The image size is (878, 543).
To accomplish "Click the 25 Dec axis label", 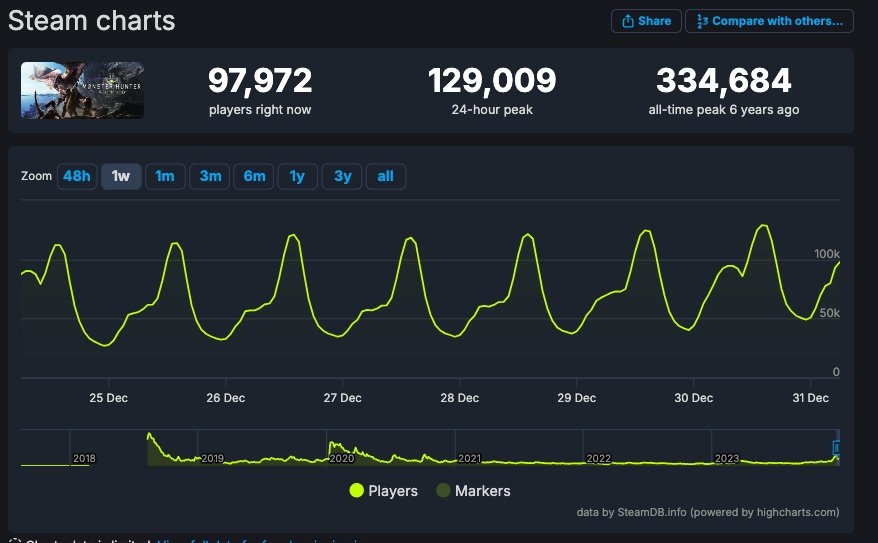I will point(109,398).
